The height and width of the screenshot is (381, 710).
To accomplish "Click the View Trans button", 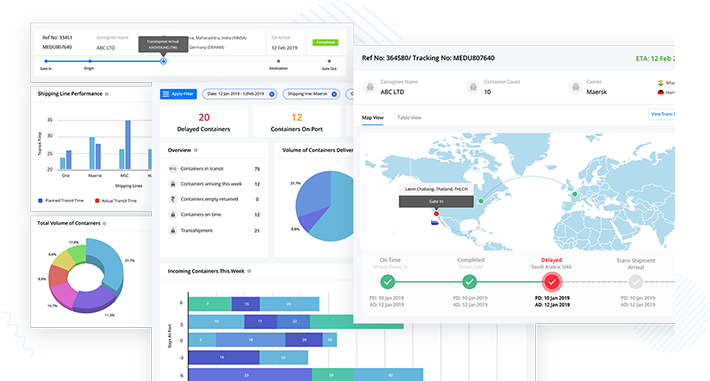I will click(662, 114).
